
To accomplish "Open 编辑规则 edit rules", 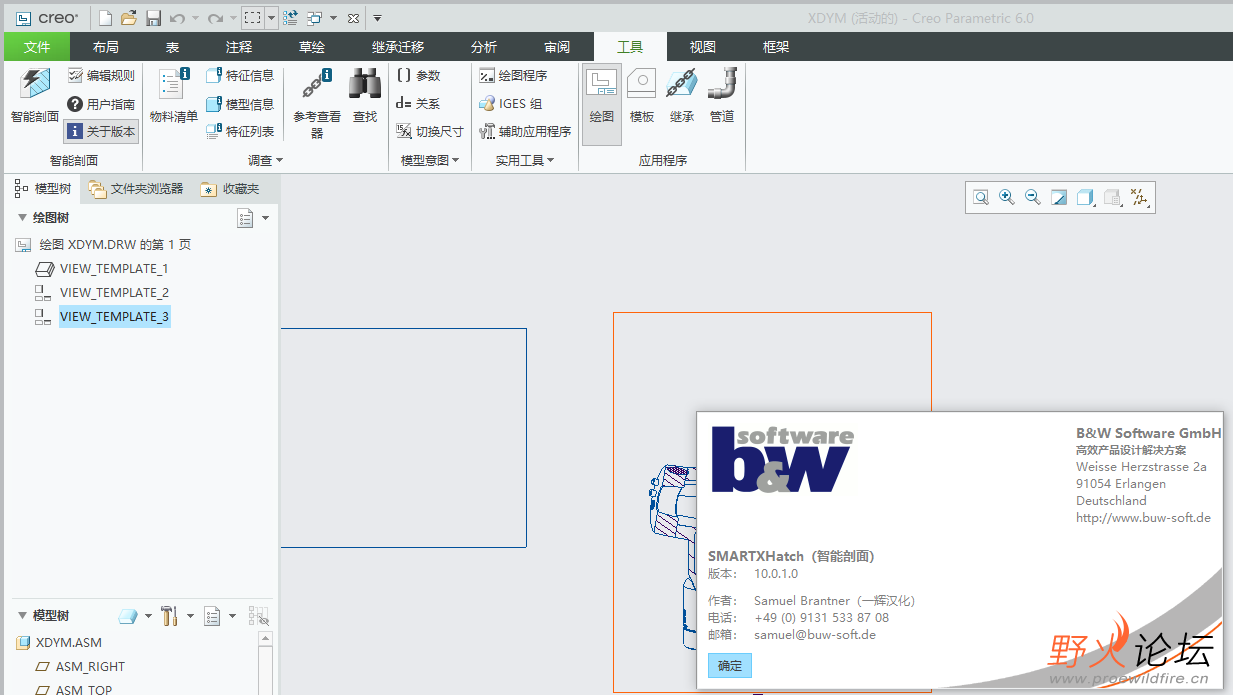I will click(101, 75).
